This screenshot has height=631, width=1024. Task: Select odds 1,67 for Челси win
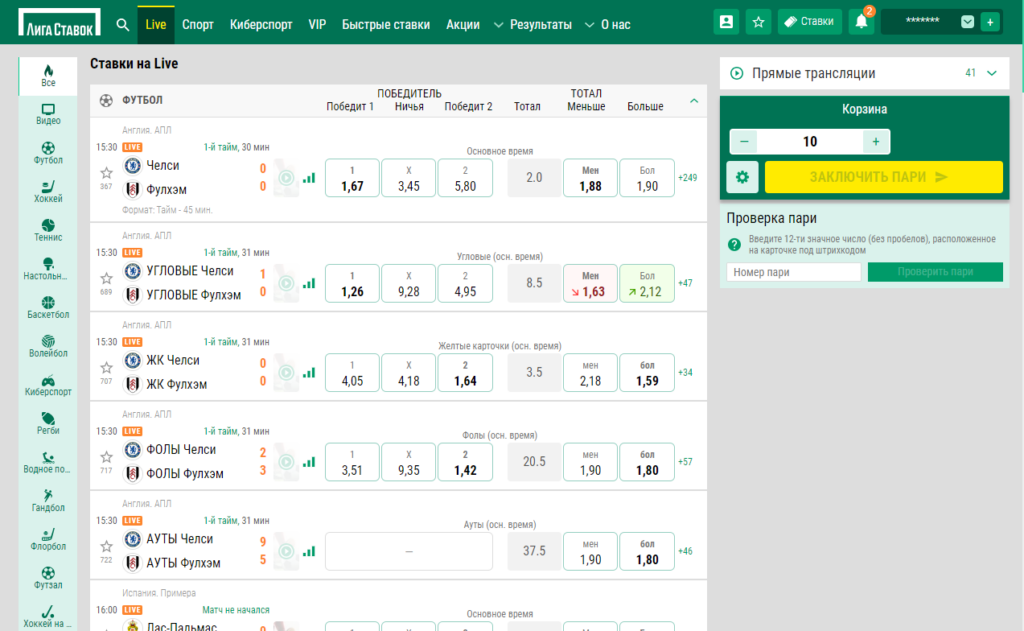pyautogui.click(x=352, y=178)
